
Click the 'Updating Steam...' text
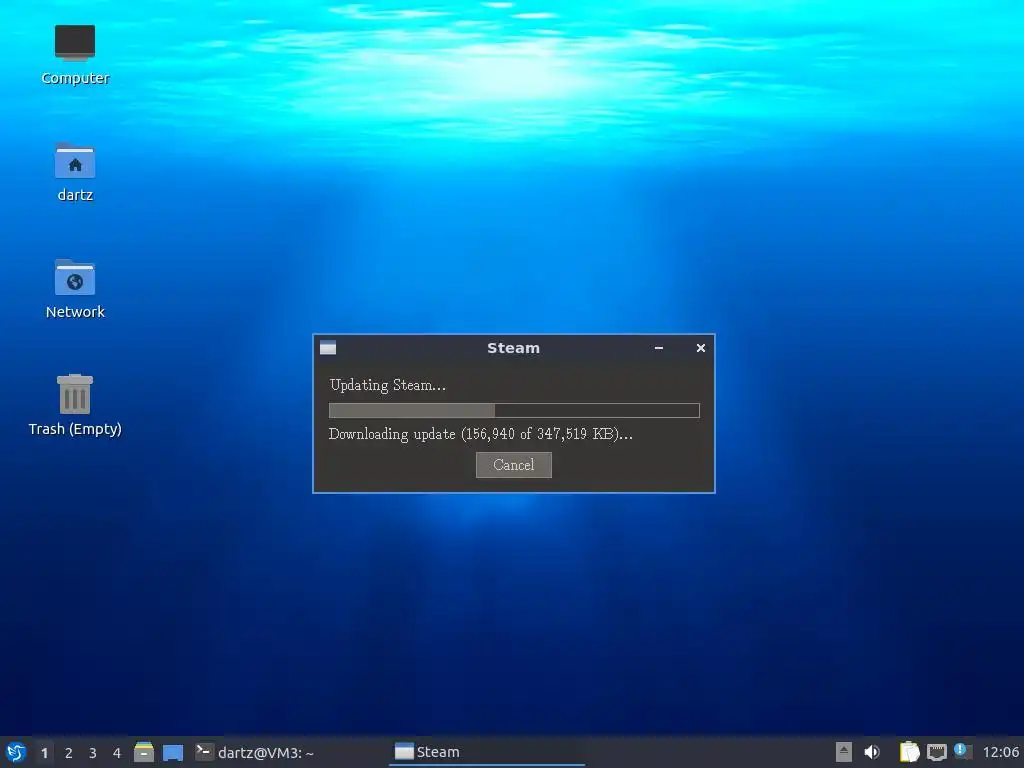click(388, 385)
